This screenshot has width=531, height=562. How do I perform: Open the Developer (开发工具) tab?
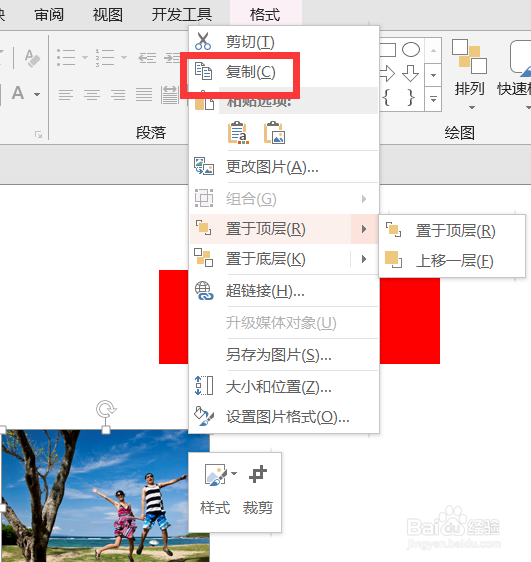tap(182, 15)
